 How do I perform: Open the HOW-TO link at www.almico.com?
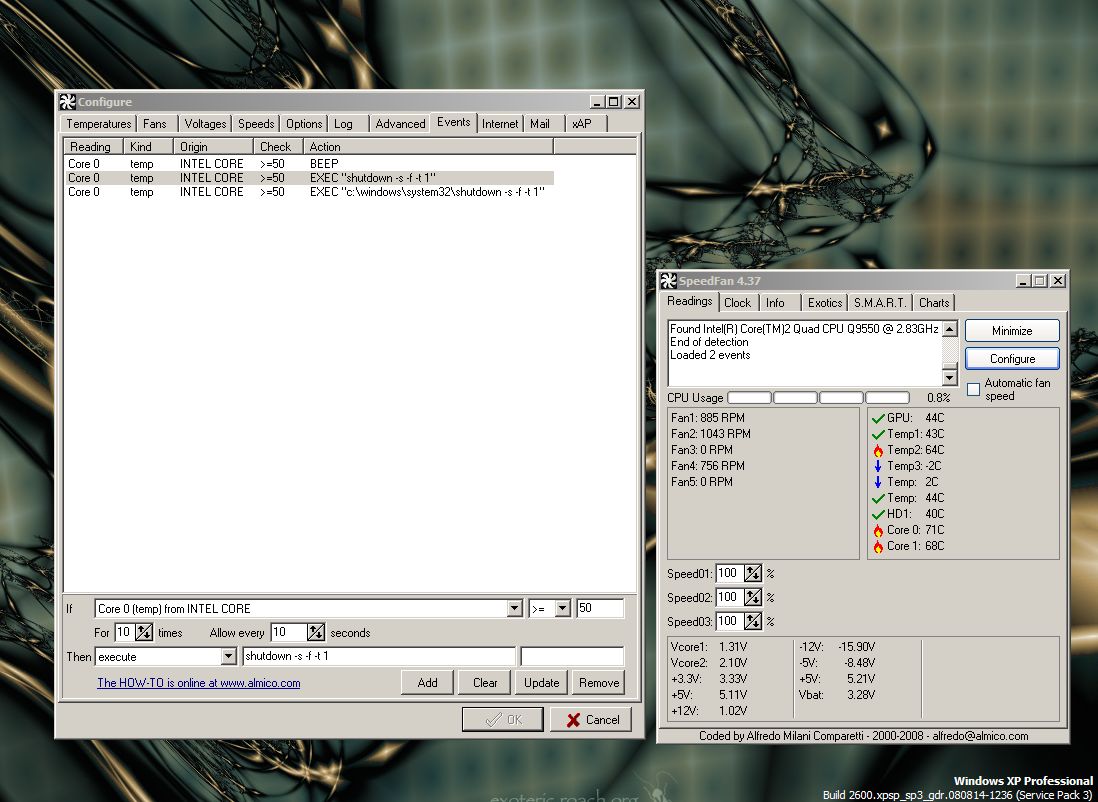point(199,683)
